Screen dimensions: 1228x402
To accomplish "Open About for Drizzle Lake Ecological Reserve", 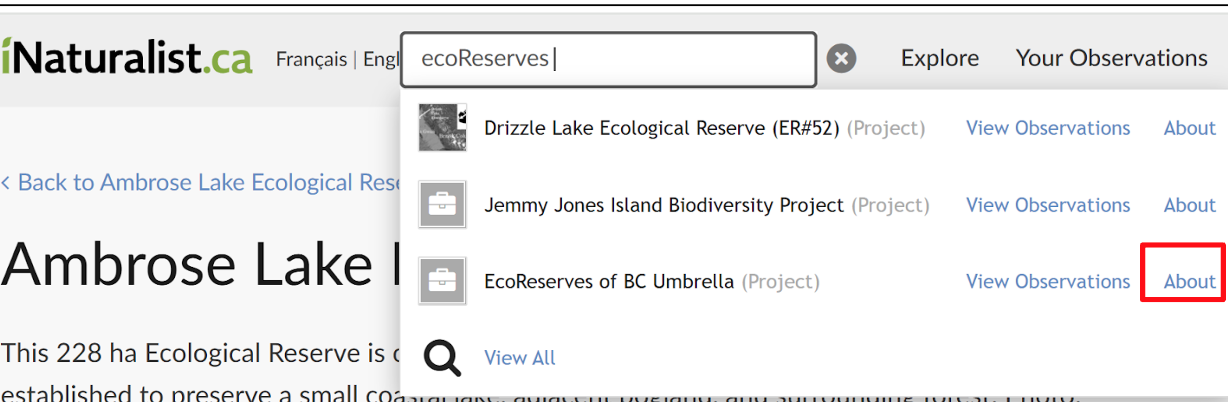I will pos(1189,128).
